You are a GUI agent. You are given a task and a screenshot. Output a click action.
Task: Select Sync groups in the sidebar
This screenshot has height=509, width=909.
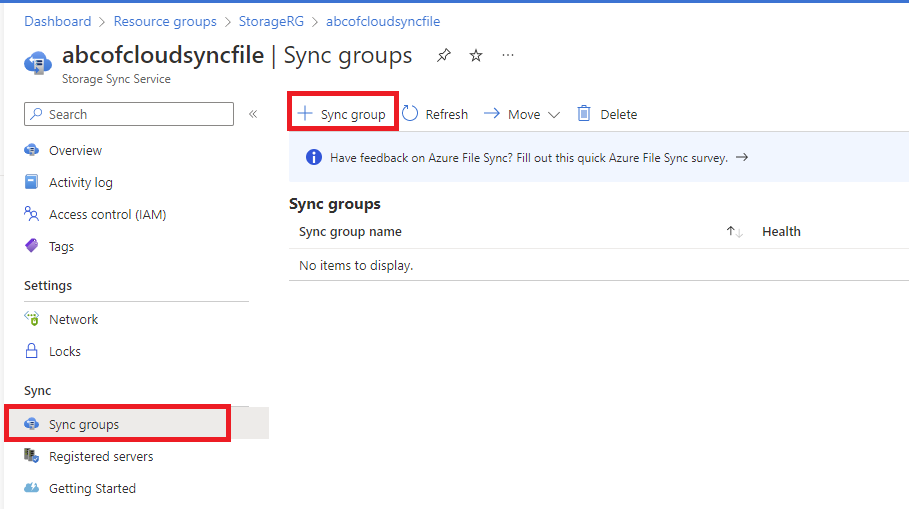(x=84, y=424)
